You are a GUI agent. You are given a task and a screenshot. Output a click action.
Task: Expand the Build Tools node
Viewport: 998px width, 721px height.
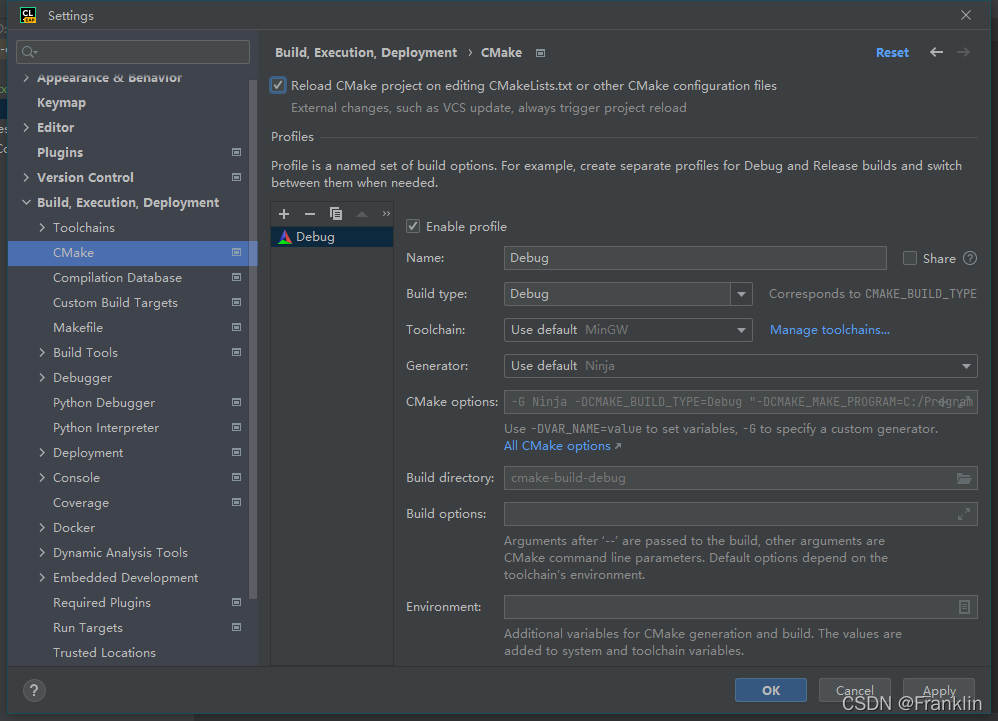42,353
